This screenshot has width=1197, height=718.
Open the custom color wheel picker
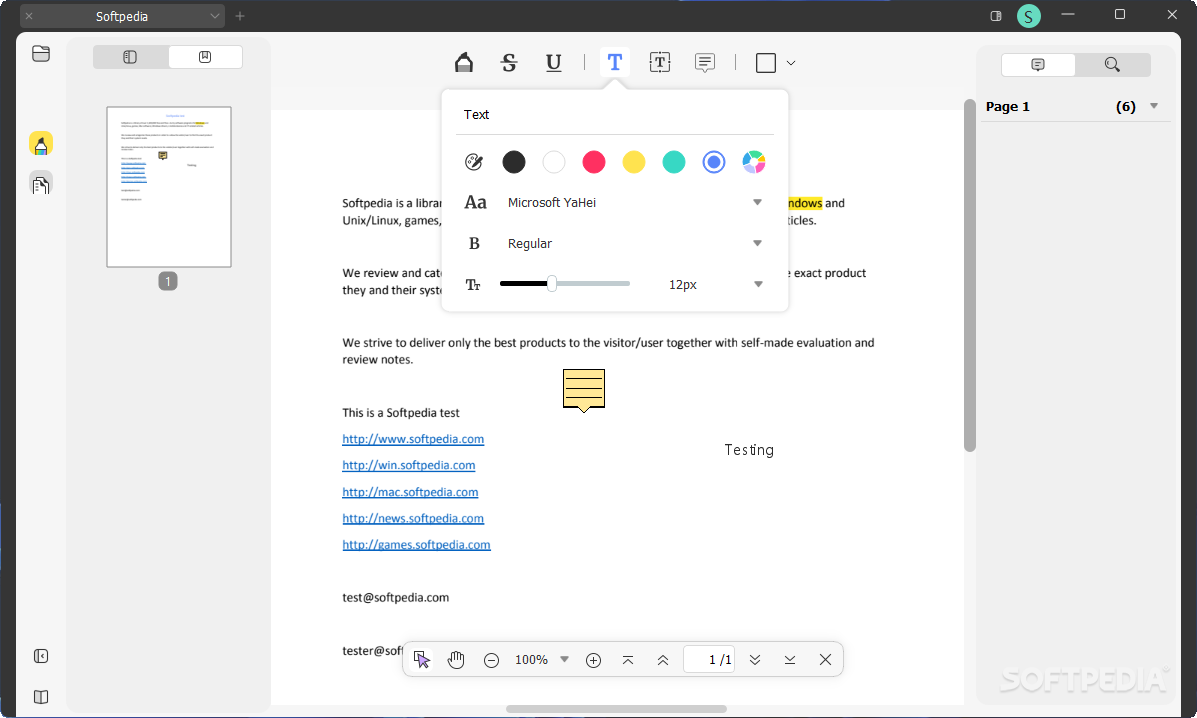pyautogui.click(x=753, y=162)
